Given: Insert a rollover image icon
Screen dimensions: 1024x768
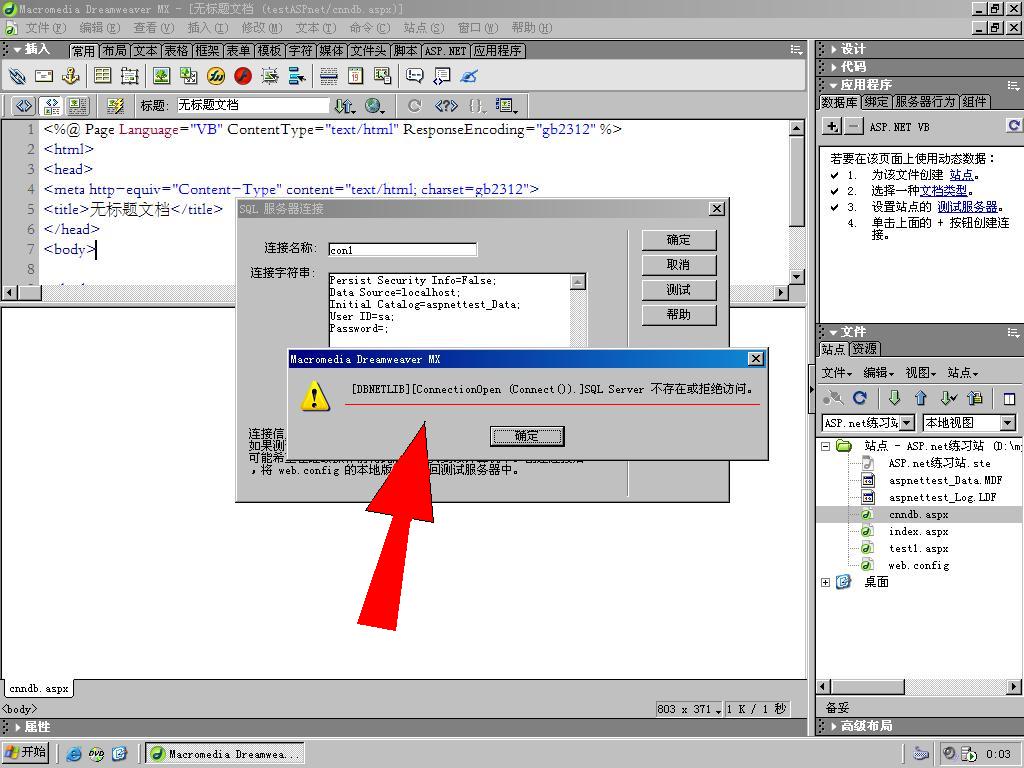Looking at the screenshot, I should coord(270,76).
